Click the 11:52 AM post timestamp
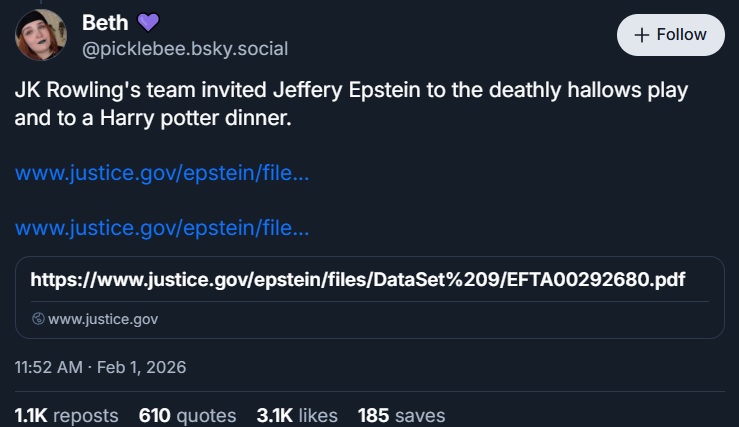This screenshot has height=427, width=739. point(48,367)
